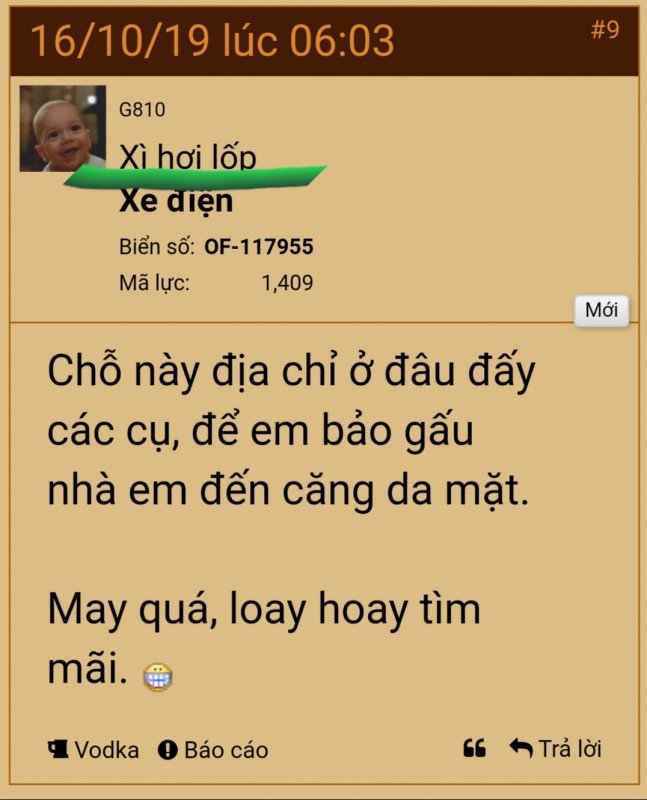Click the "Vodka" text label

coord(107,750)
